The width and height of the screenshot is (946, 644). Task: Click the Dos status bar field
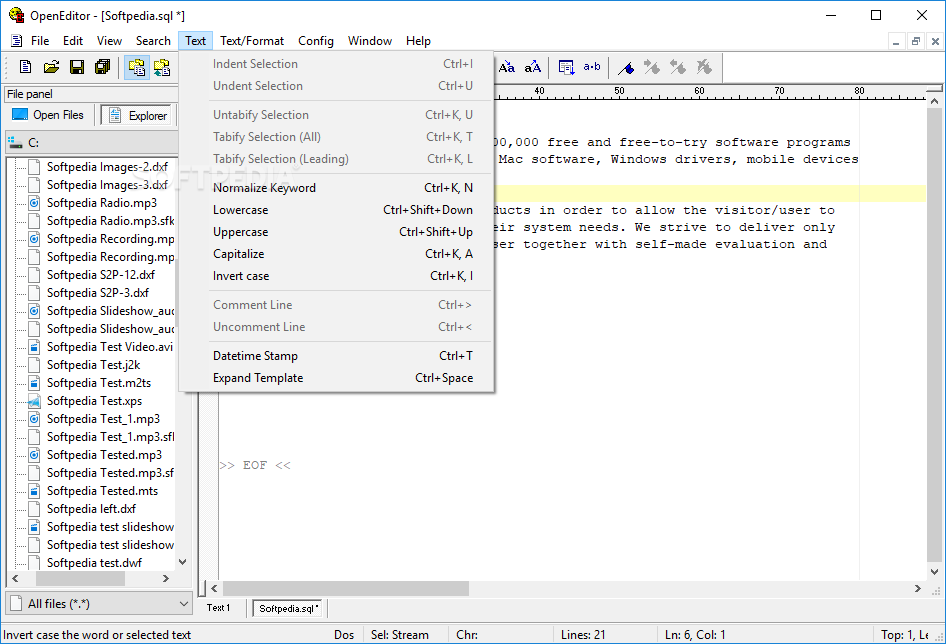344,635
